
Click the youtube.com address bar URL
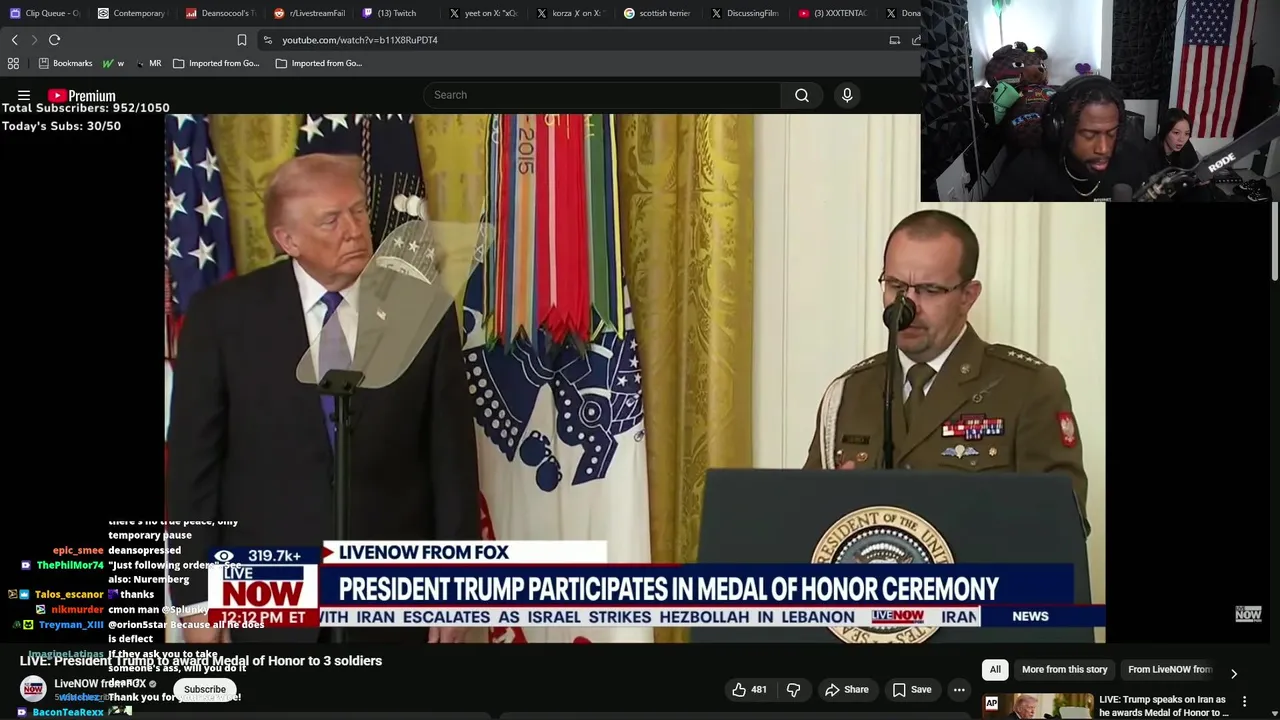coord(360,40)
